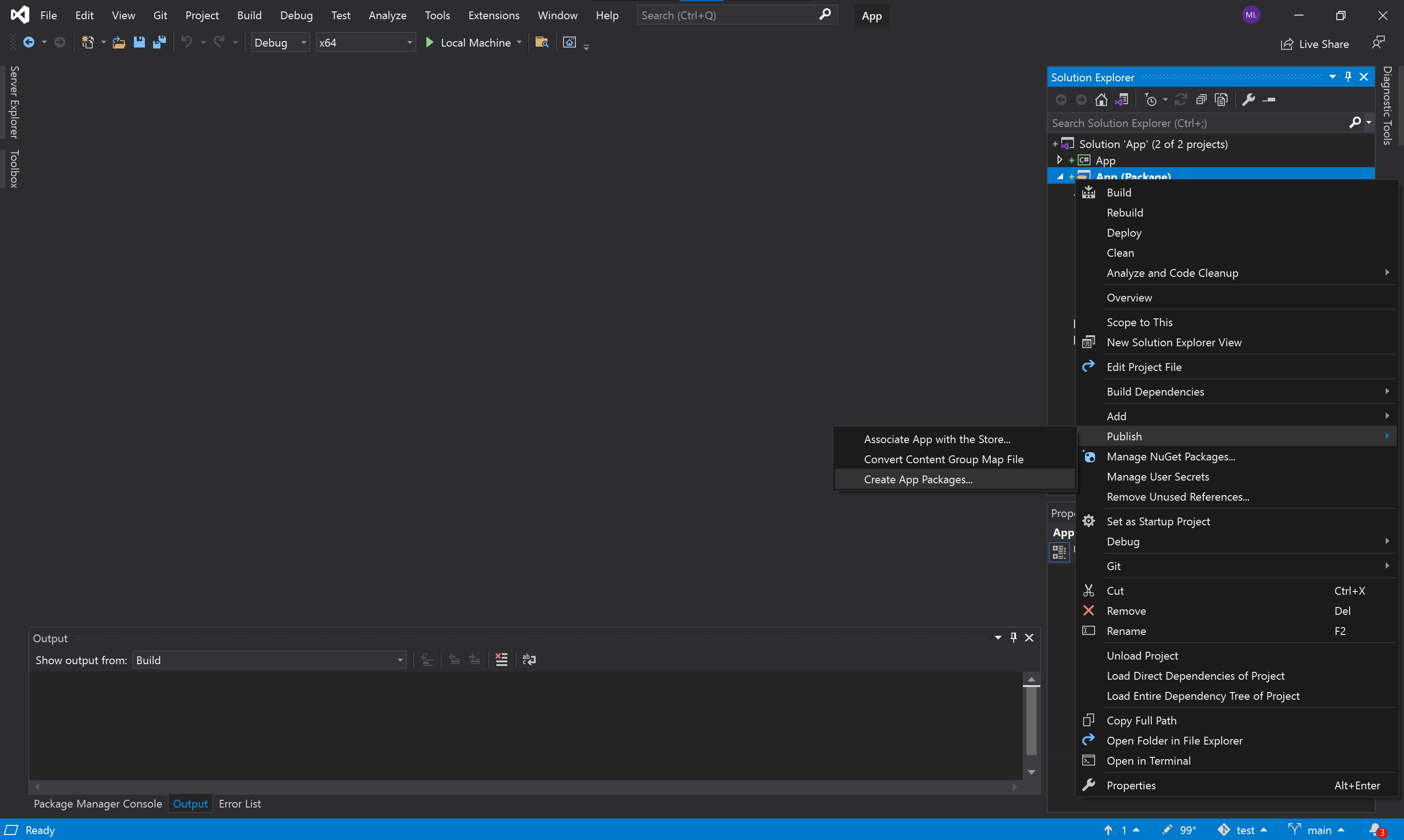Click the Solution Explorer search magnifier icon
The image size is (1404, 840).
coord(1355,122)
